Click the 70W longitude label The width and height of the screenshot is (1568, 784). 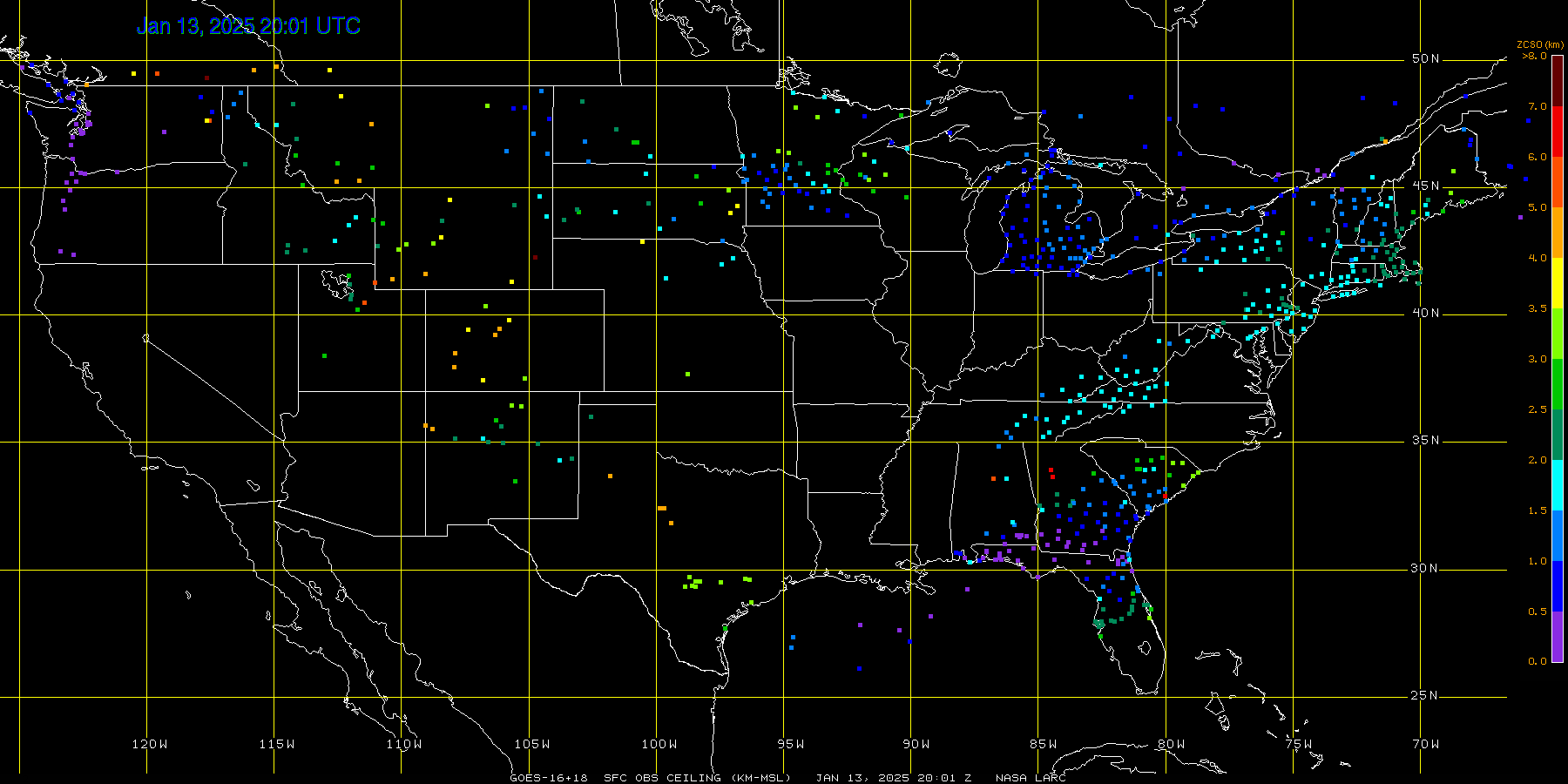pyautogui.click(x=1426, y=744)
